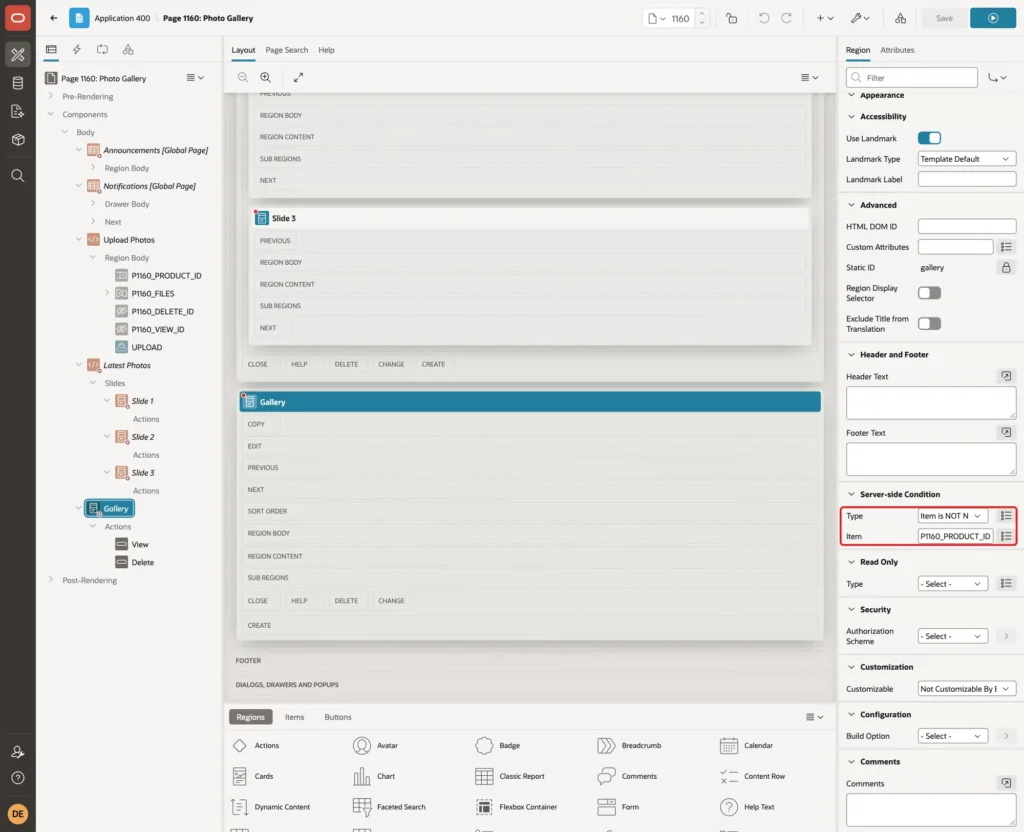
Task: Expand the Post-Rendering tree node
Action: [x=50, y=579]
